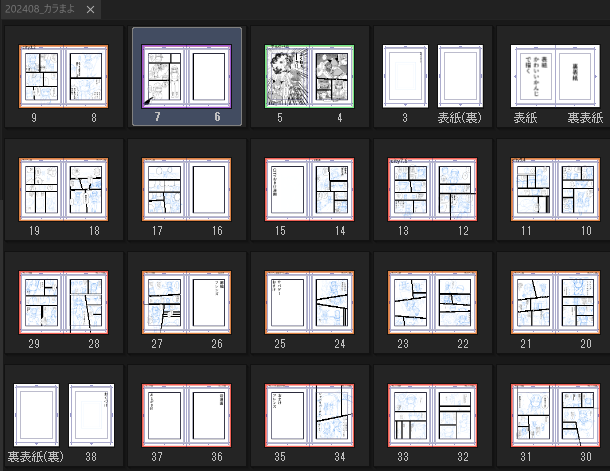Open page 33 thumbnail
Viewport: 610px width, 471px height.
(410, 415)
